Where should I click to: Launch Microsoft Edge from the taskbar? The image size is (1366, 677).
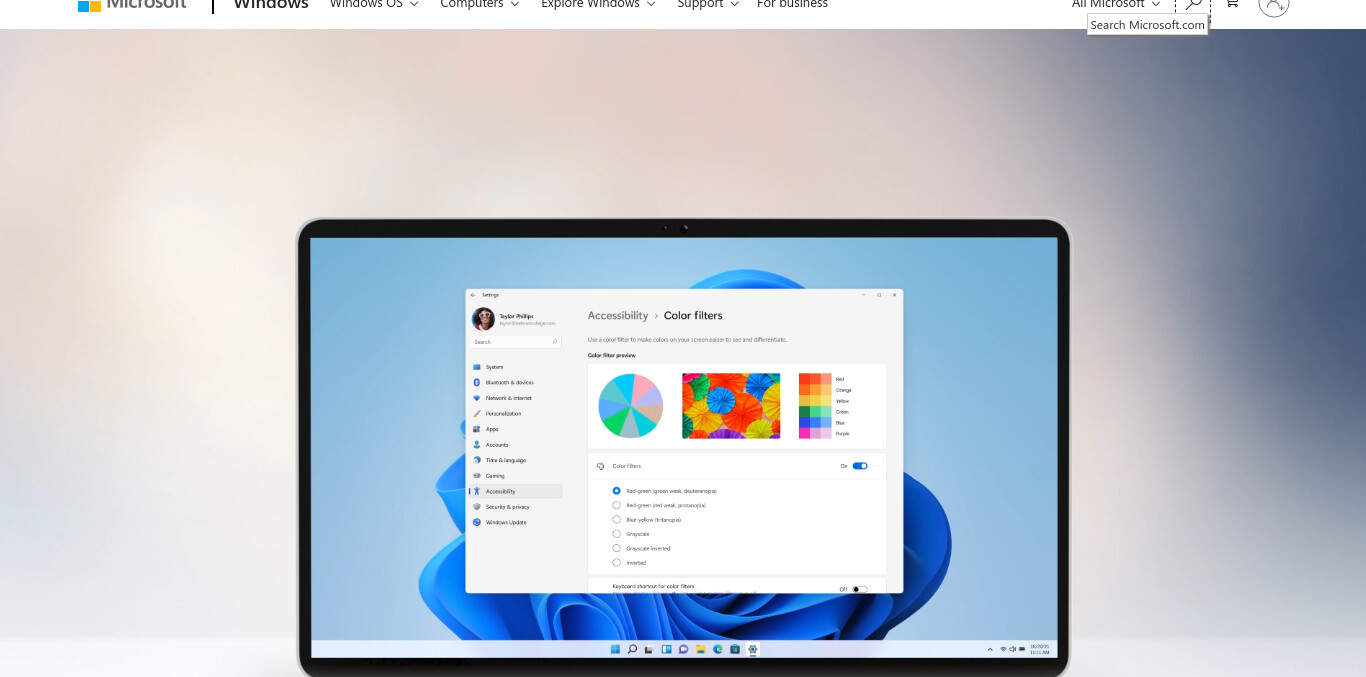717,649
